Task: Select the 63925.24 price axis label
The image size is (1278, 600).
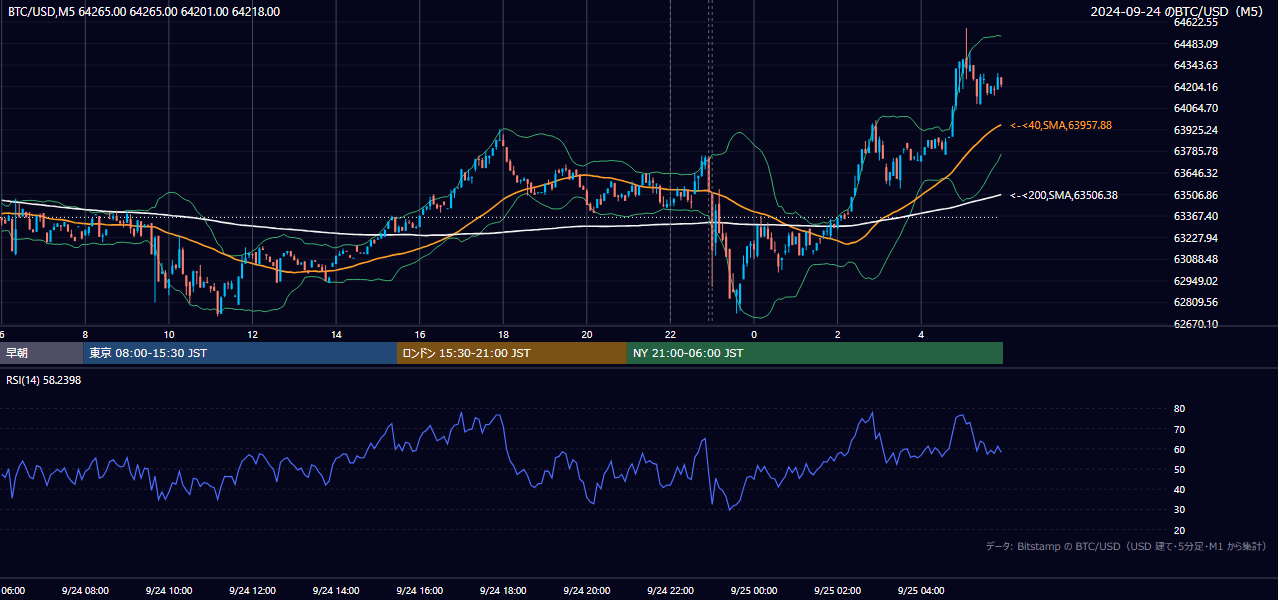Action: (x=1195, y=130)
